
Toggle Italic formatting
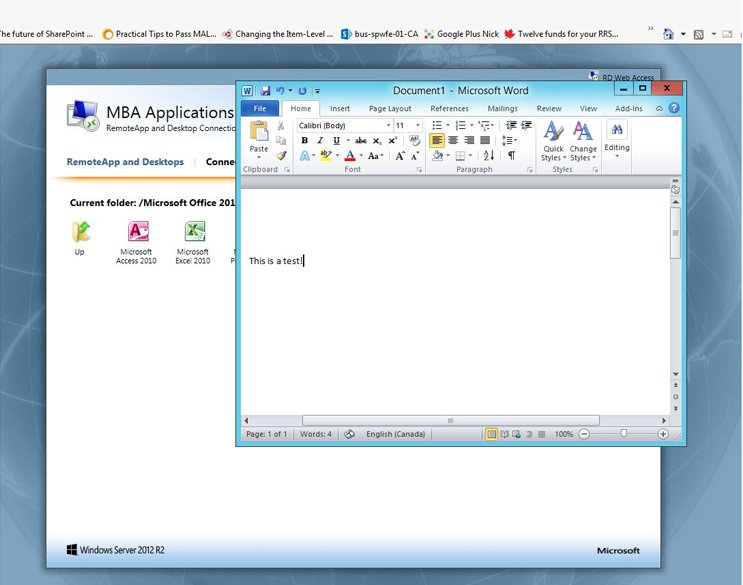320,141
